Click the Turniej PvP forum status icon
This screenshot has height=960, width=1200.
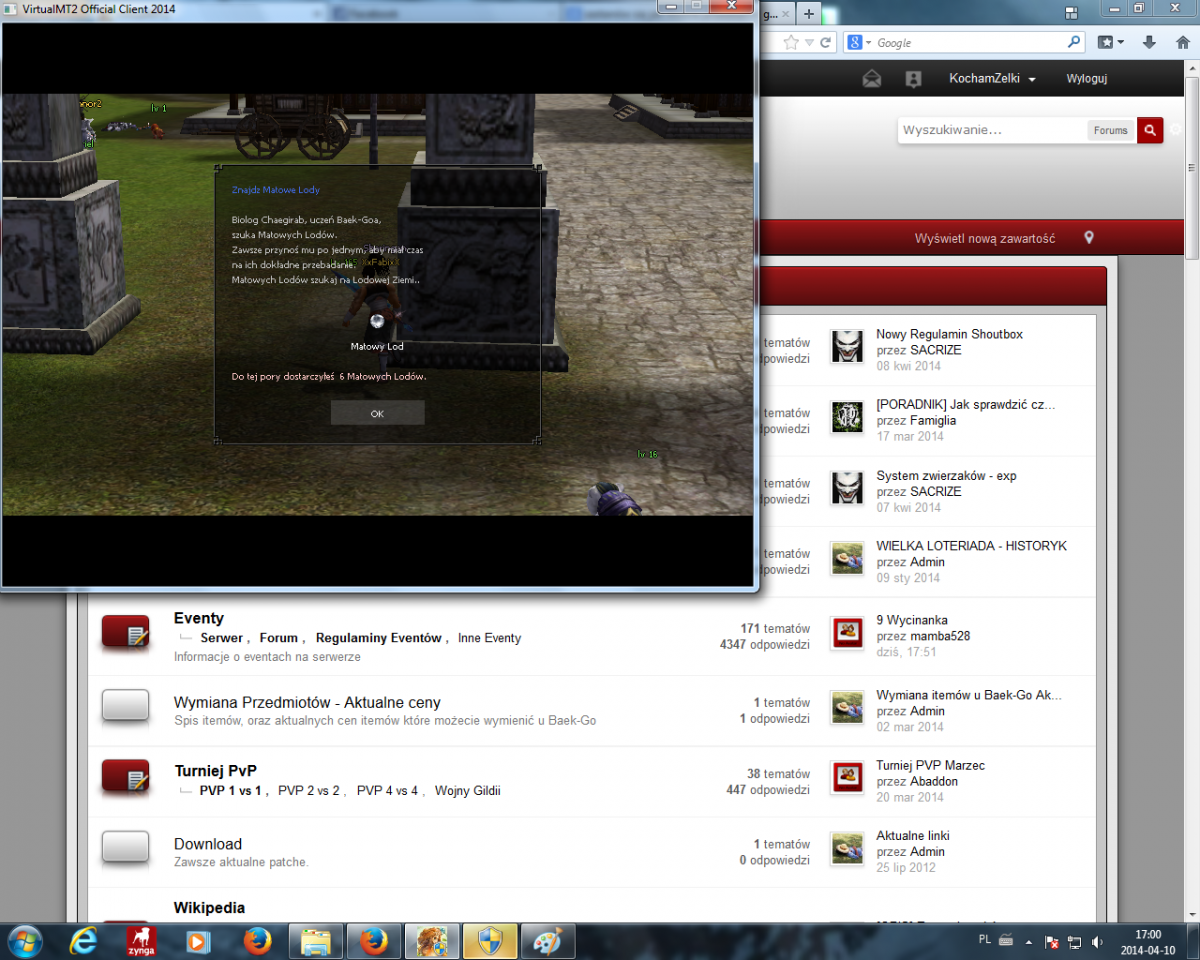[126, 777]
